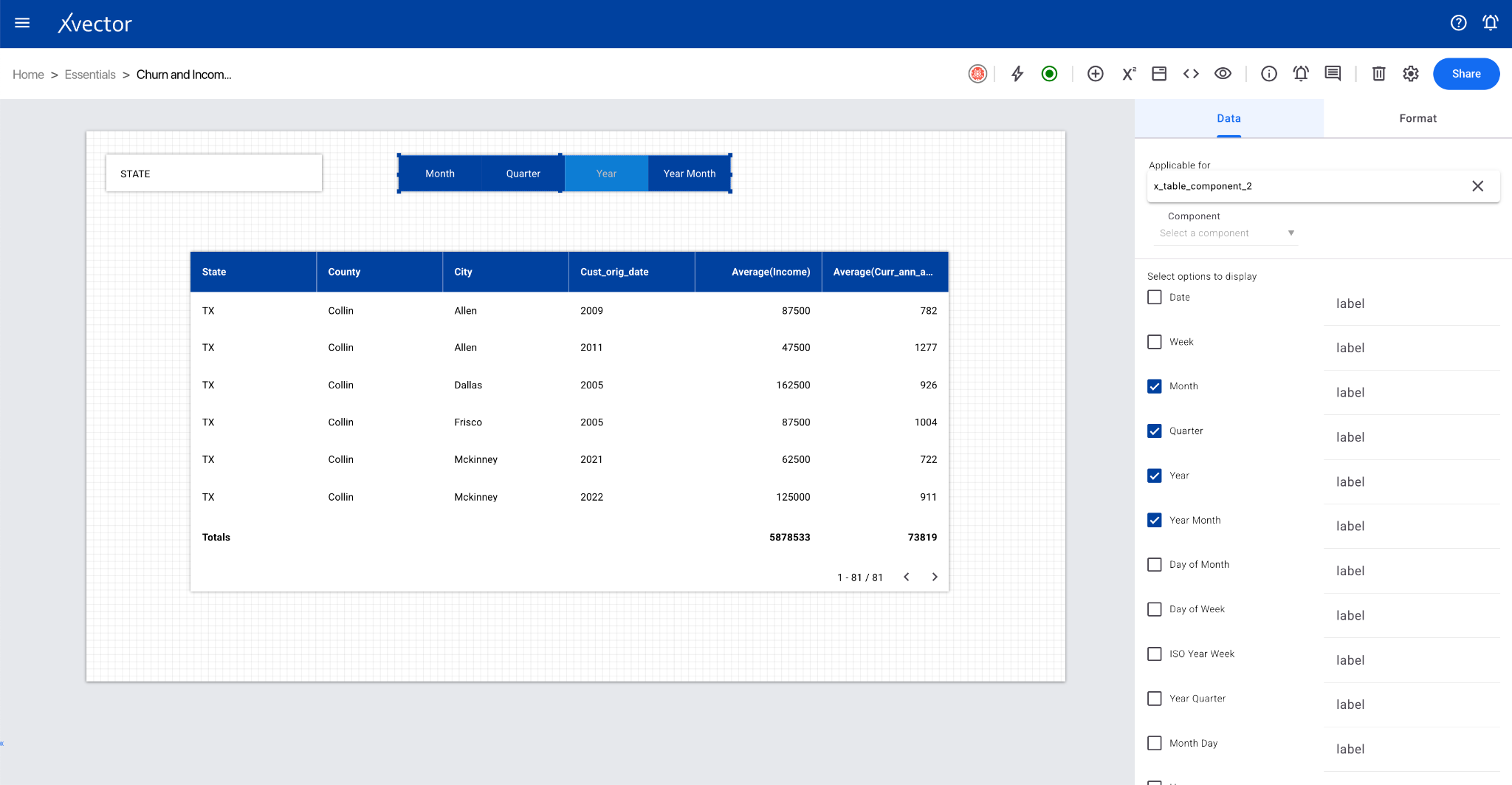Click the add plus circle icon
The width and height of the screenshot is (1512, 785).
(1096, 74)
